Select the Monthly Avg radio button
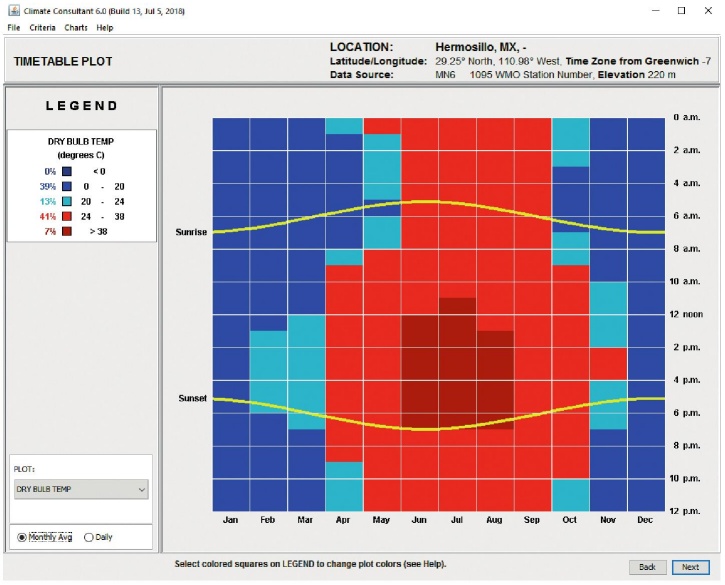 22,537
